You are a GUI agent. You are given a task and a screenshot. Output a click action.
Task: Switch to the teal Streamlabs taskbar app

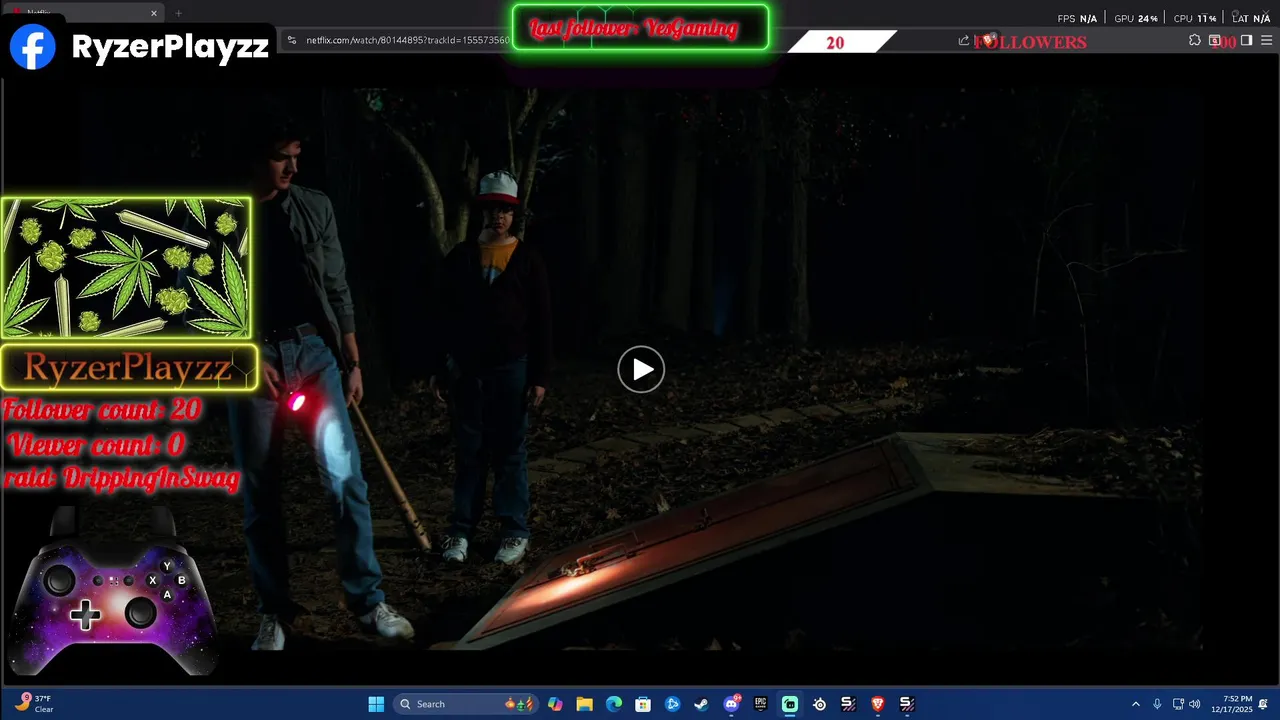click(790, 704)
